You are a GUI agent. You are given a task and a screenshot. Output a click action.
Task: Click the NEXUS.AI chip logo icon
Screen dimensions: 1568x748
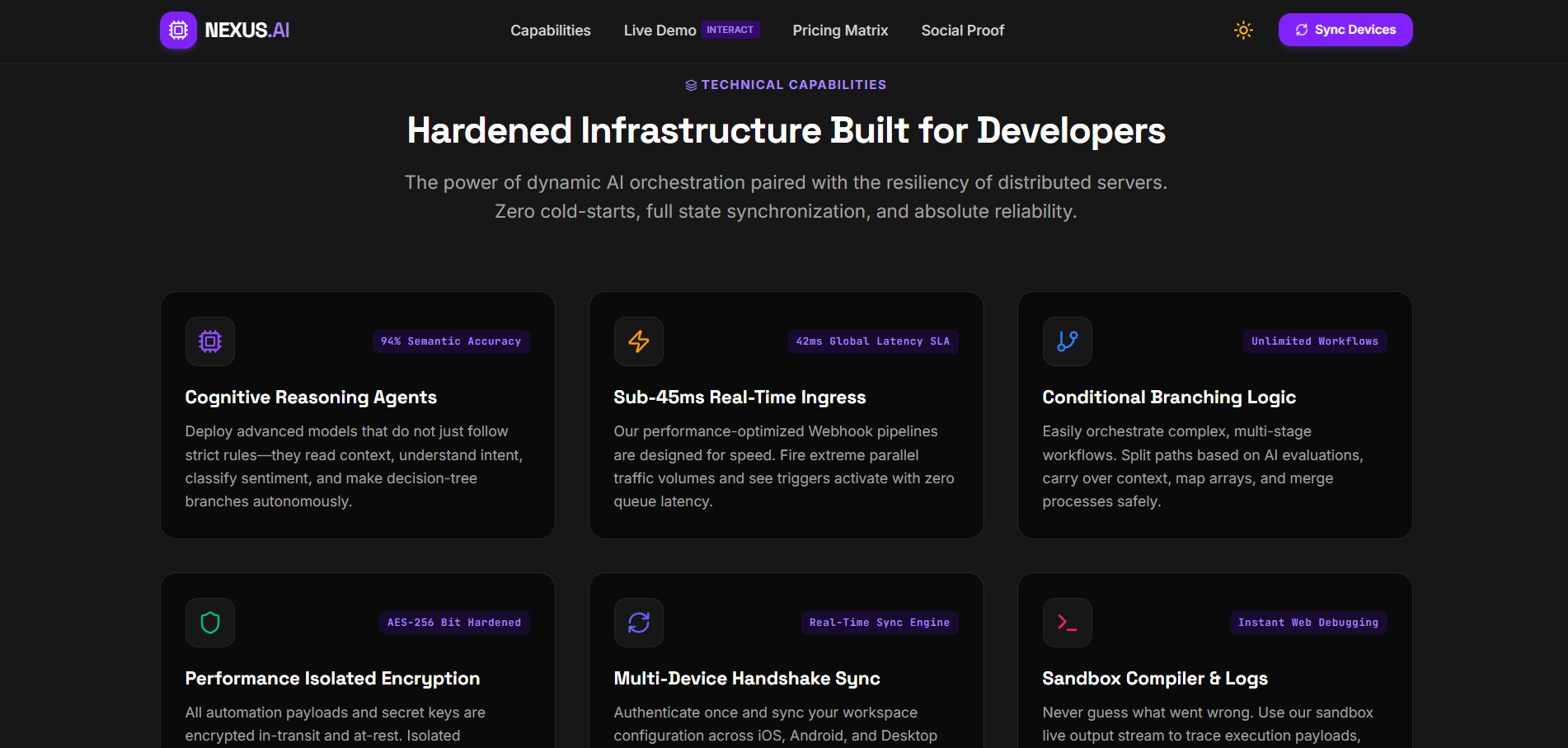click(x=178, y=31)
